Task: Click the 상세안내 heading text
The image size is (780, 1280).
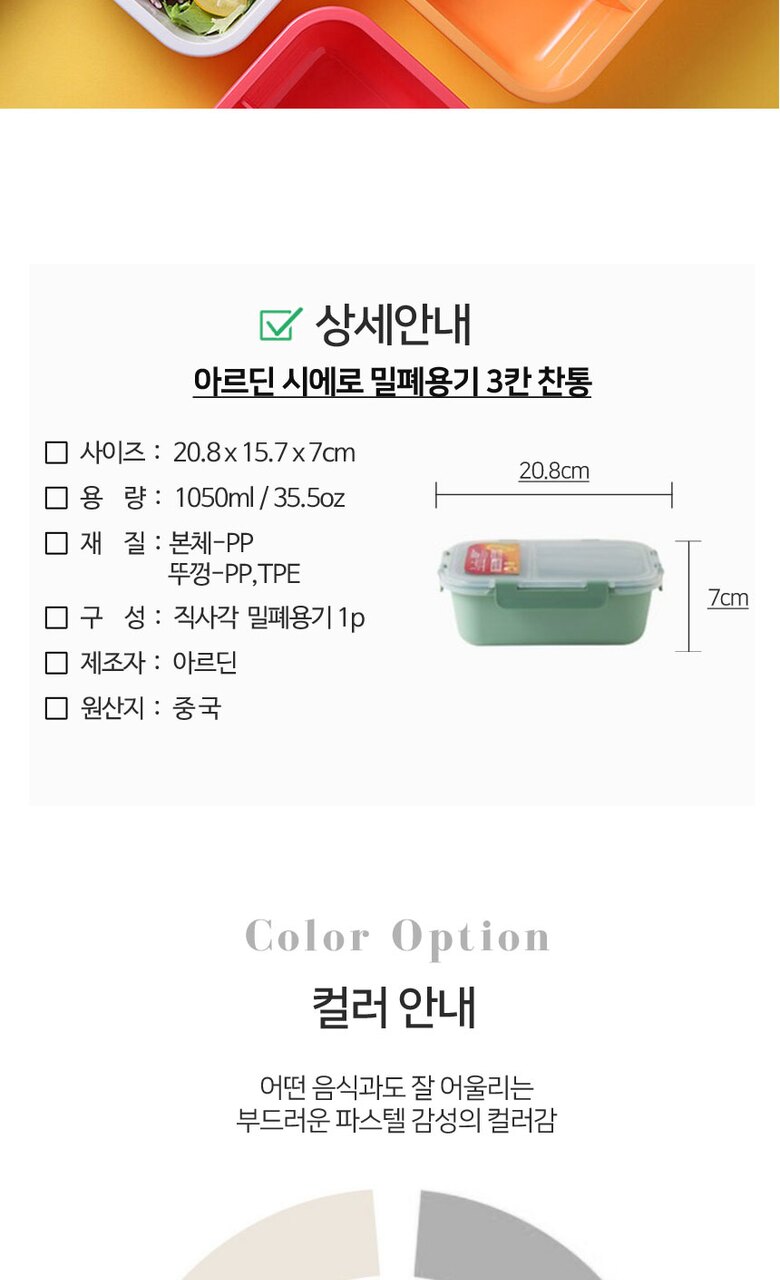Action: tap(393, 324)
